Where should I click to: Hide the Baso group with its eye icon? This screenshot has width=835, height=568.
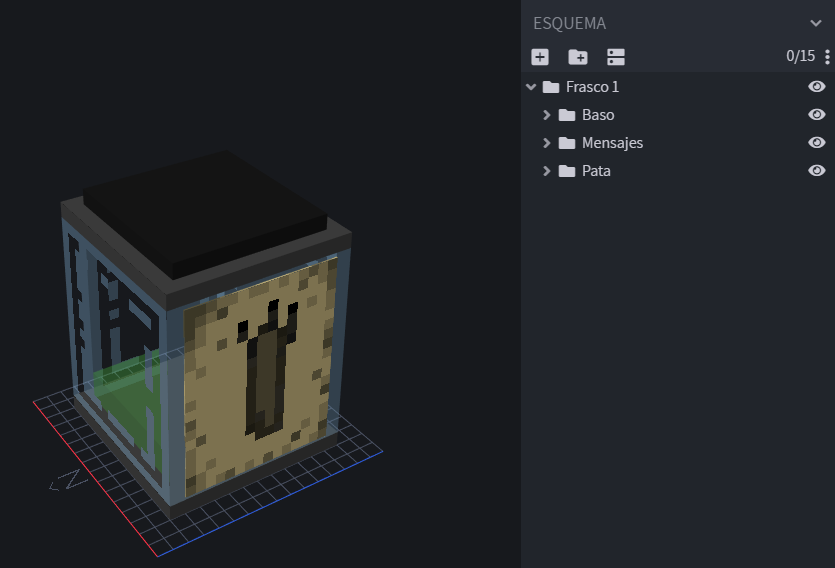(x=816, y=114)
